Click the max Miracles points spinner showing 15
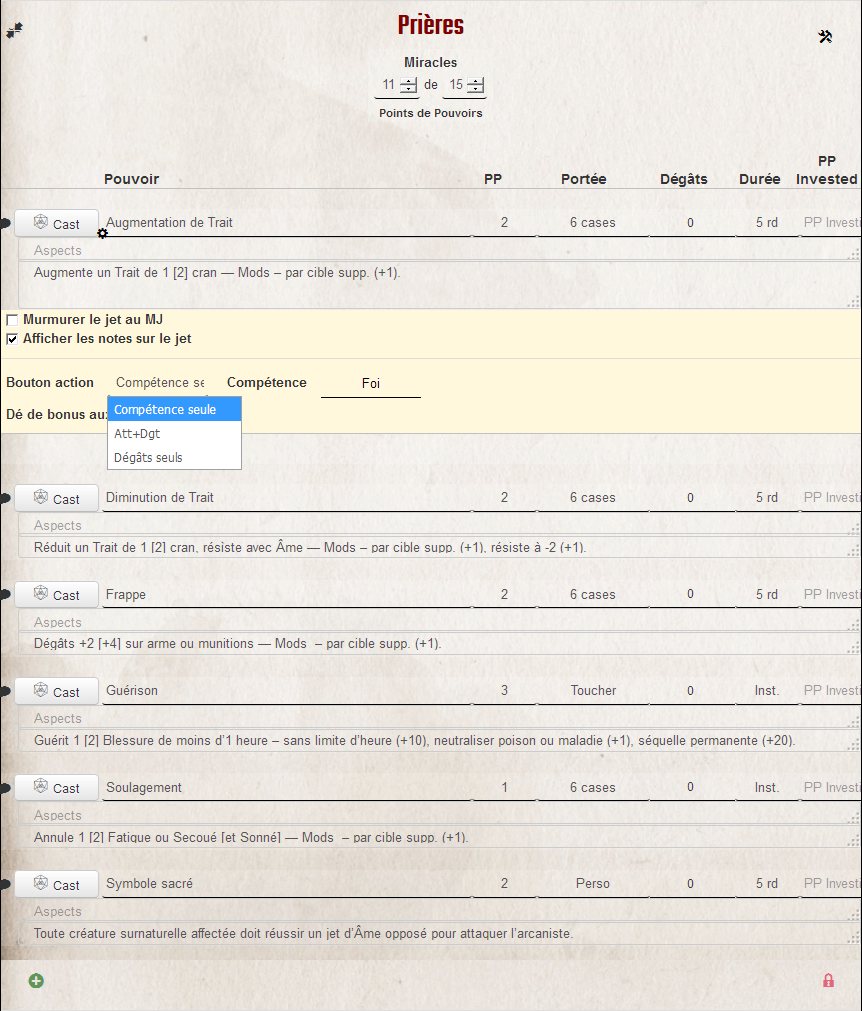 pyautogui.click(x=456, y=85)
